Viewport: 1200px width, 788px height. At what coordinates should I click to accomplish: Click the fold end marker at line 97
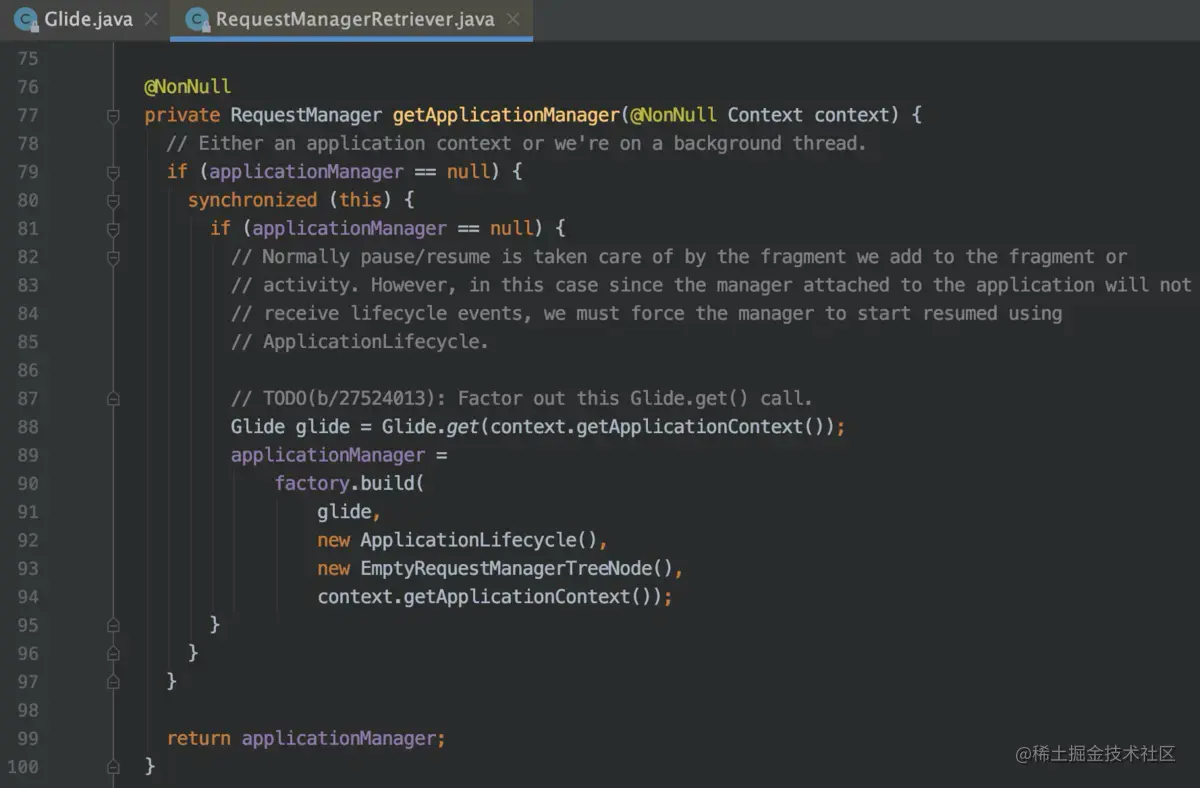coord(113,682)
